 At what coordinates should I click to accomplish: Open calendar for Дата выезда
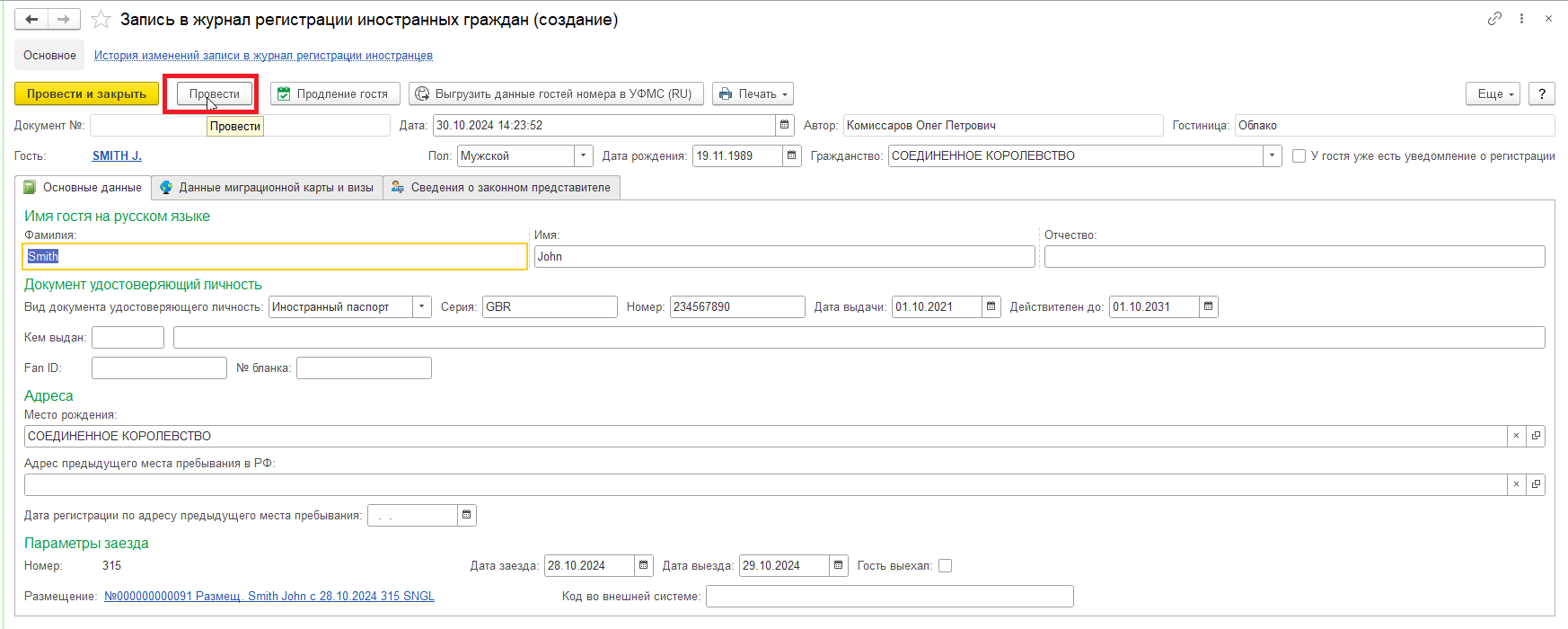[839, 565]
